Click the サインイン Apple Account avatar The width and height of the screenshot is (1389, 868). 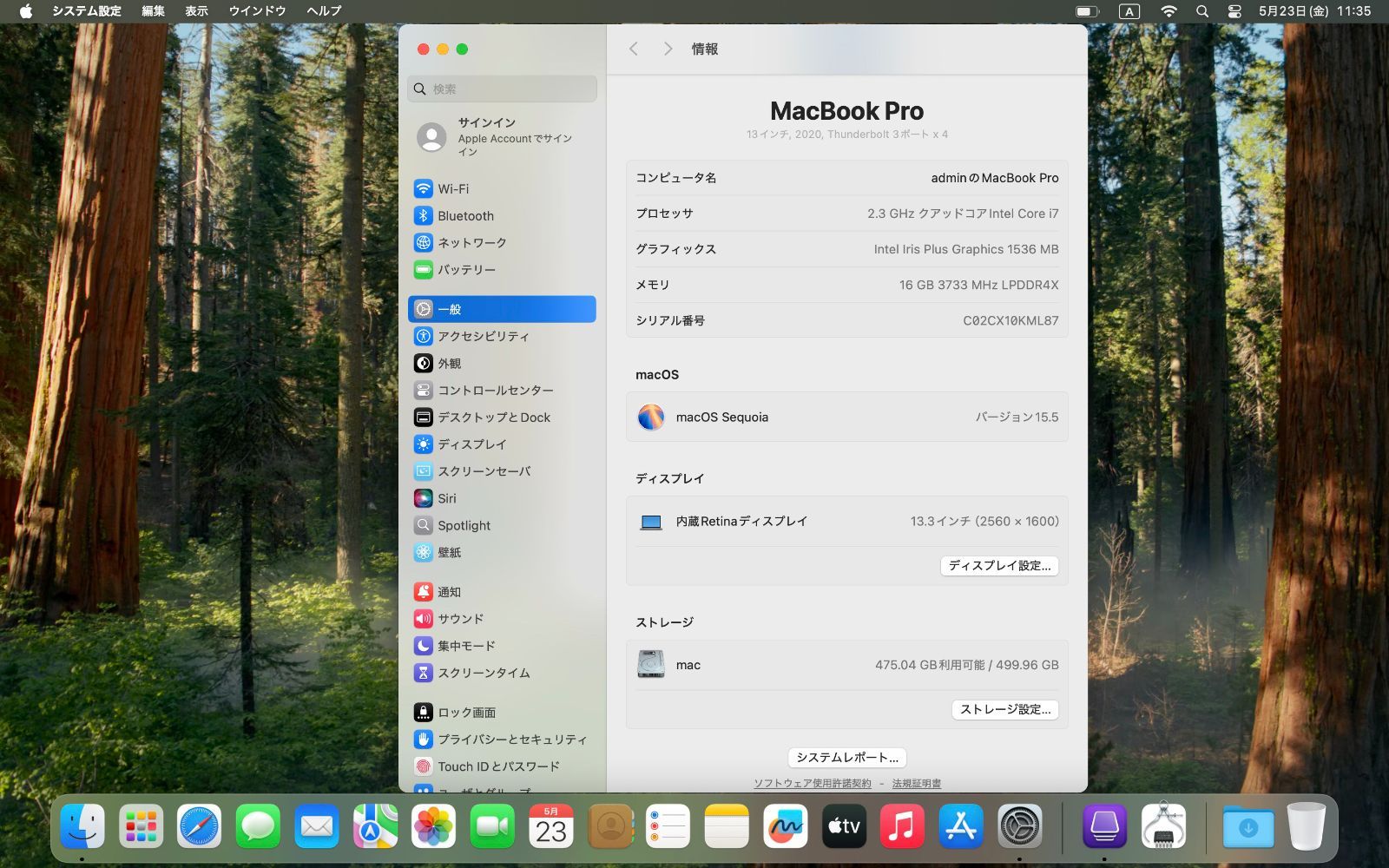click(431, 137)
